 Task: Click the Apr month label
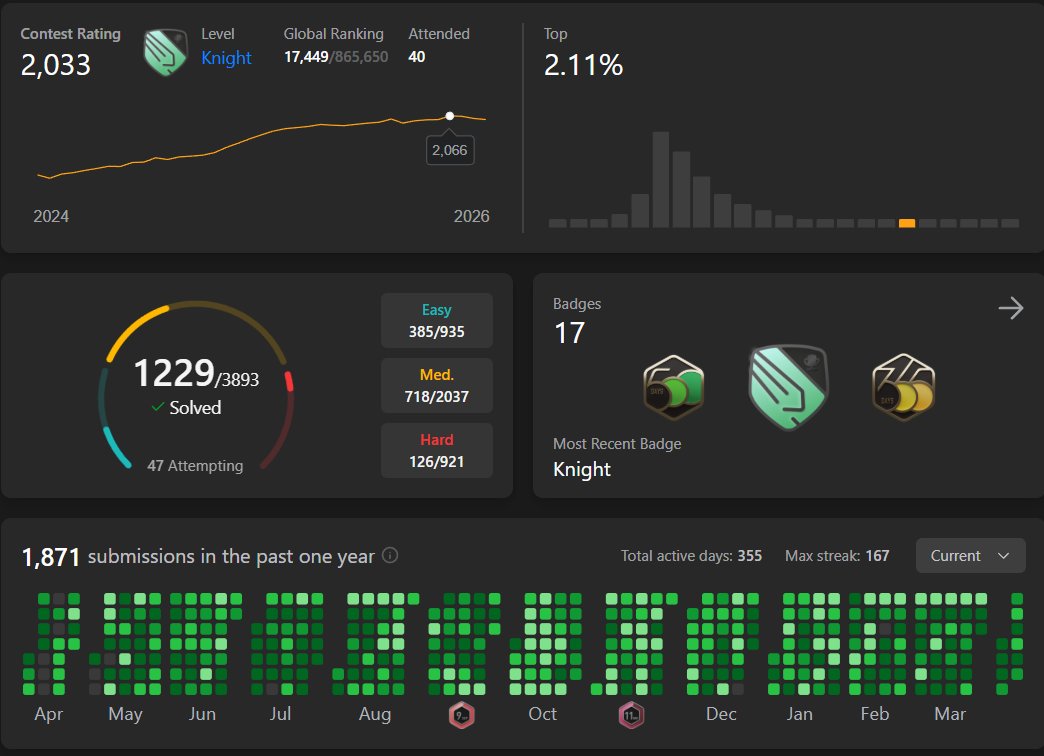(x=49, y=714)
